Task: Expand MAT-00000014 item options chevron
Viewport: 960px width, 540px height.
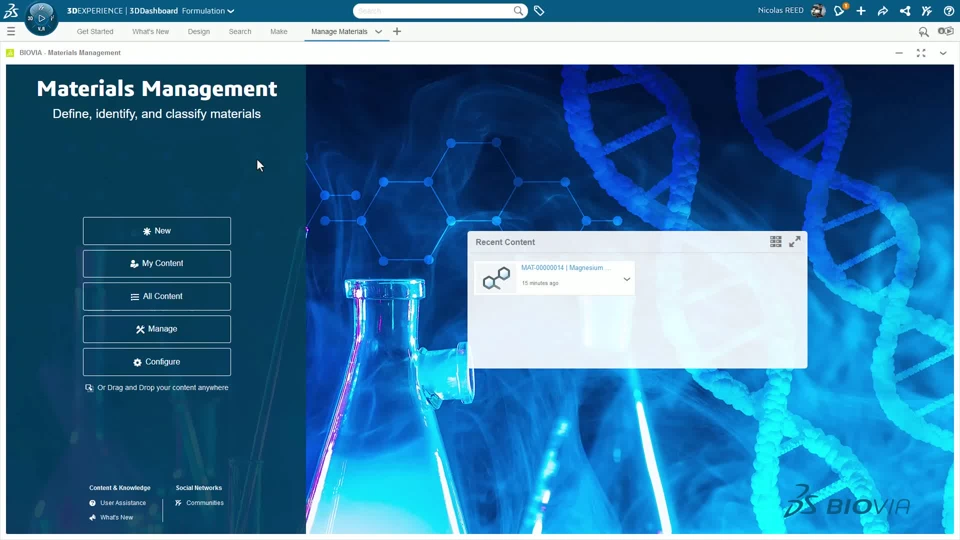Action: (x=626, y=279)
